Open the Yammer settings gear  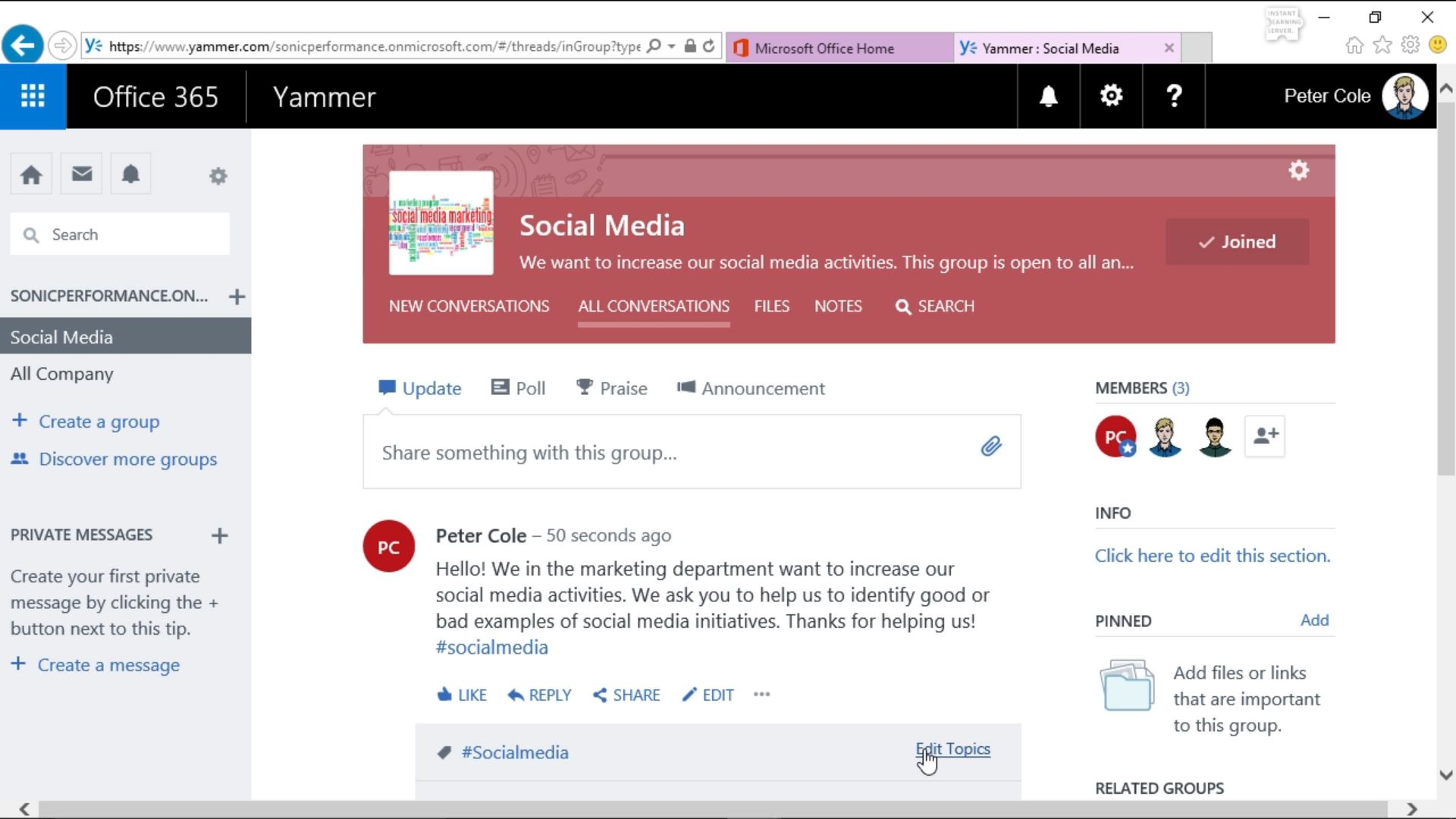click(1110, 96)
